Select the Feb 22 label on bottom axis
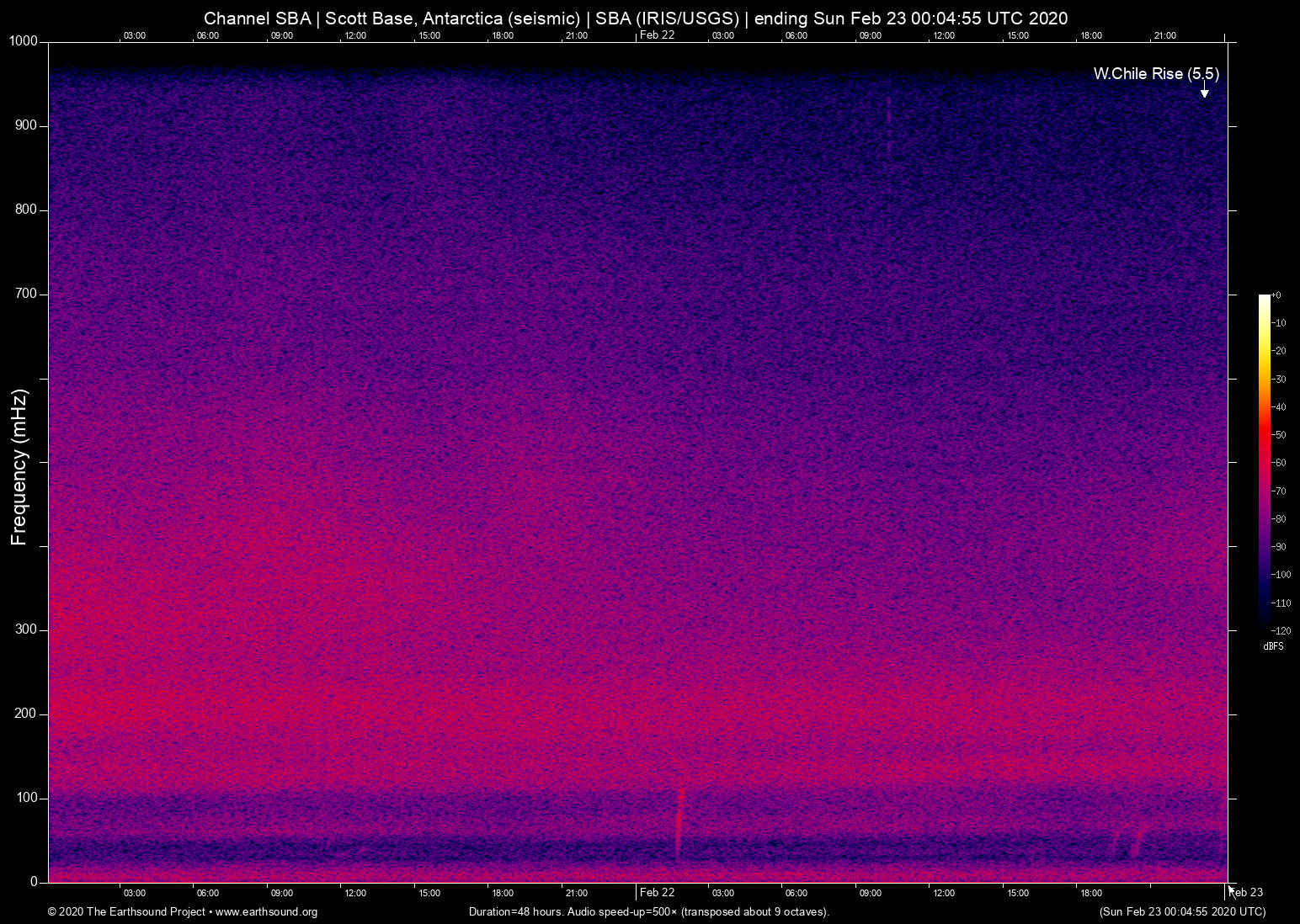The width and height of the screenshot is (1300, 924). (657, 892)
